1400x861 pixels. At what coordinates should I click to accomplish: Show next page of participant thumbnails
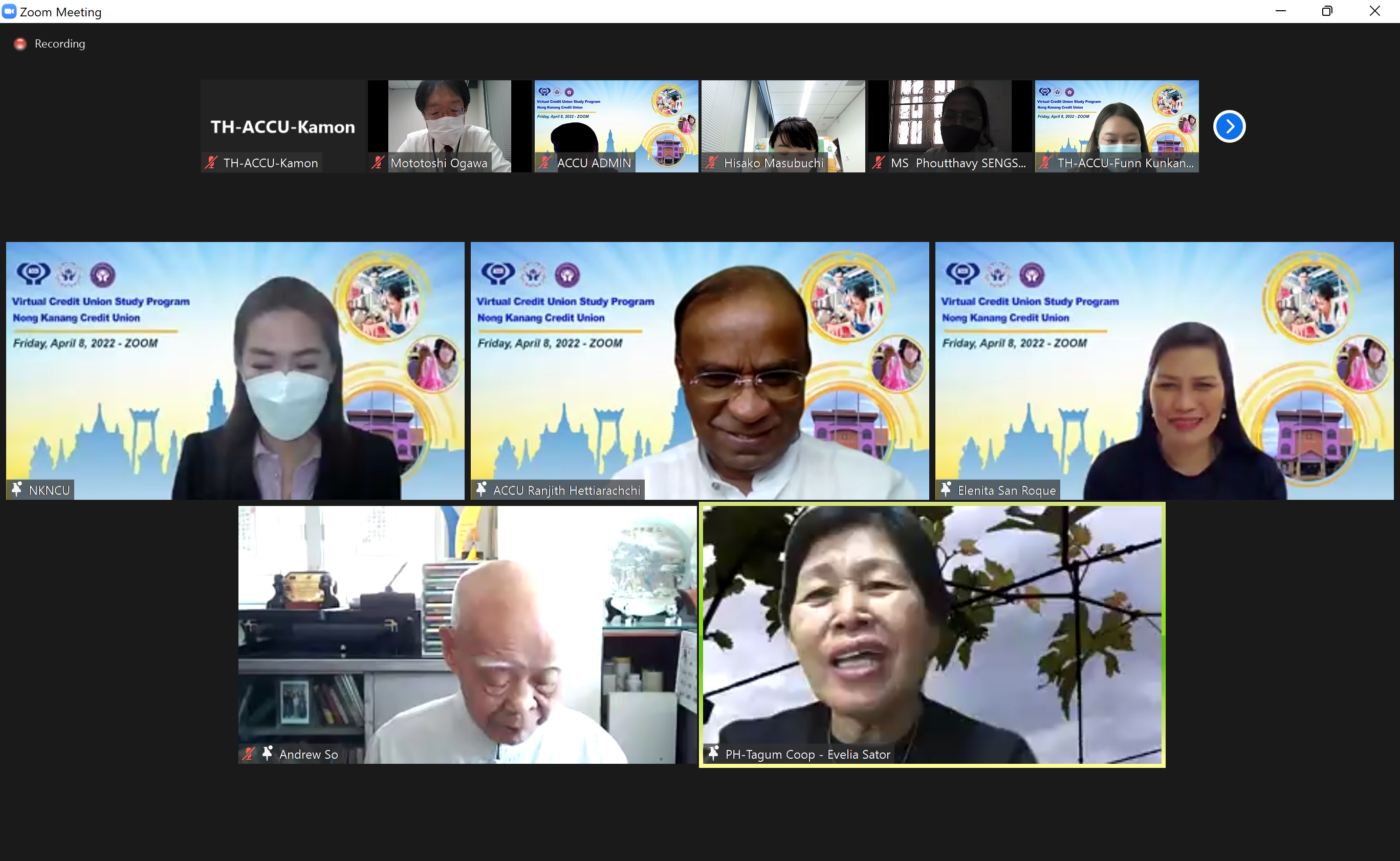[x=1229, y=126]
